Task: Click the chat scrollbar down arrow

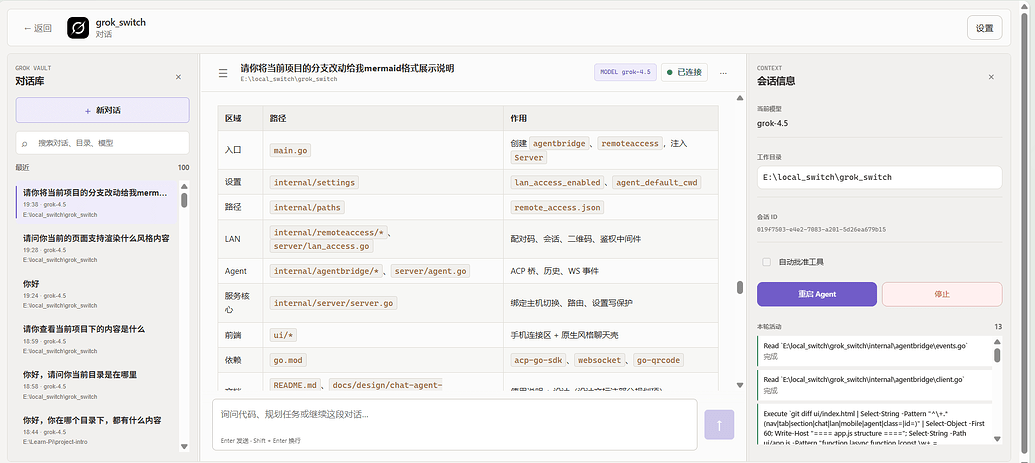Action: tap(740, 385)
